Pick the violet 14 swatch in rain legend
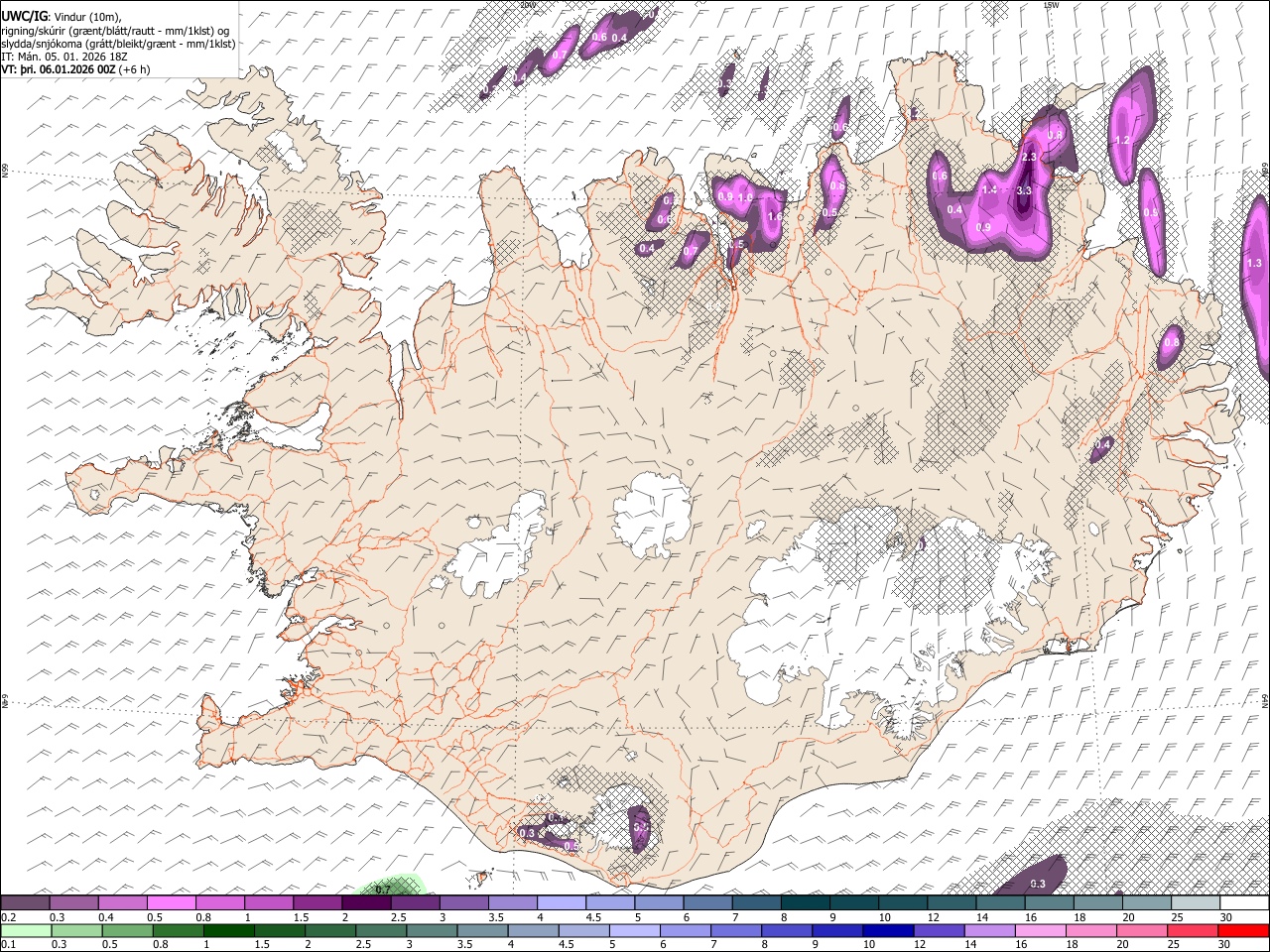This screenshot has height=952, width=1270. tap(988, 930)
